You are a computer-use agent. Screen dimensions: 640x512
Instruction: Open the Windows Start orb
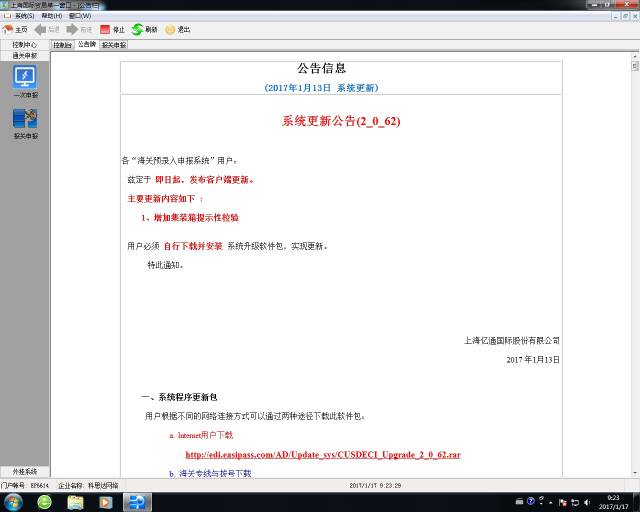tap(13, 502)
